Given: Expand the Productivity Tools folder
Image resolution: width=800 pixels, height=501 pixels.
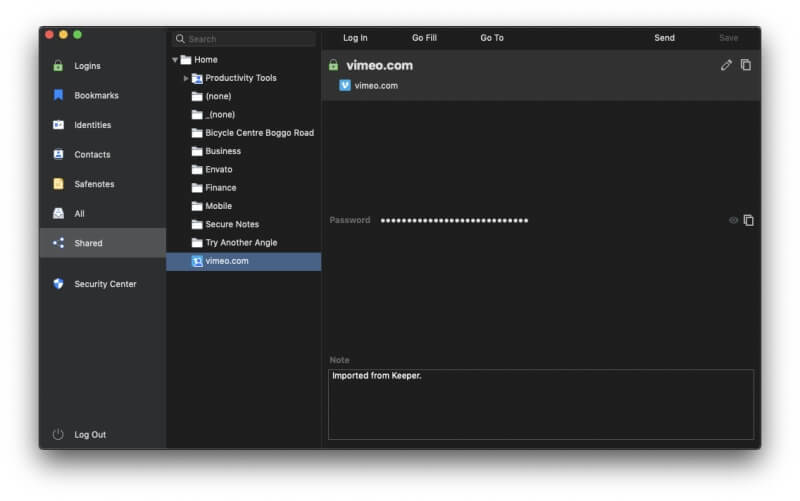Looking at the screenshot, I should [x=186, y=78].
